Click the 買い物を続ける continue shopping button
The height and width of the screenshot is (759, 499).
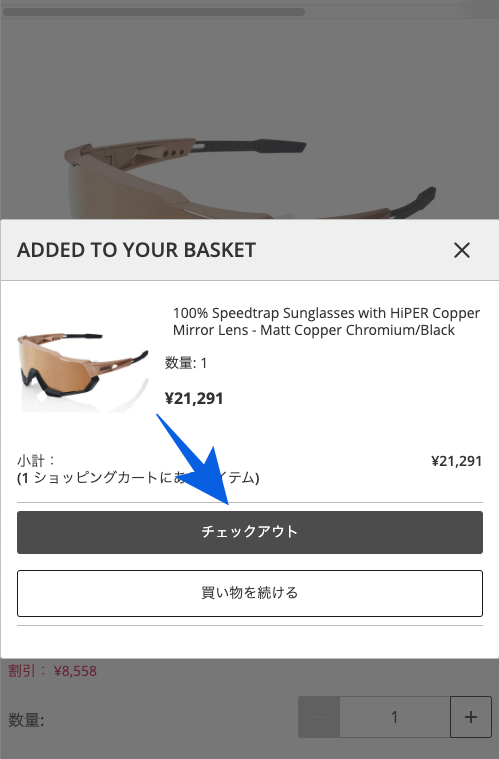[x=250, y=593]
